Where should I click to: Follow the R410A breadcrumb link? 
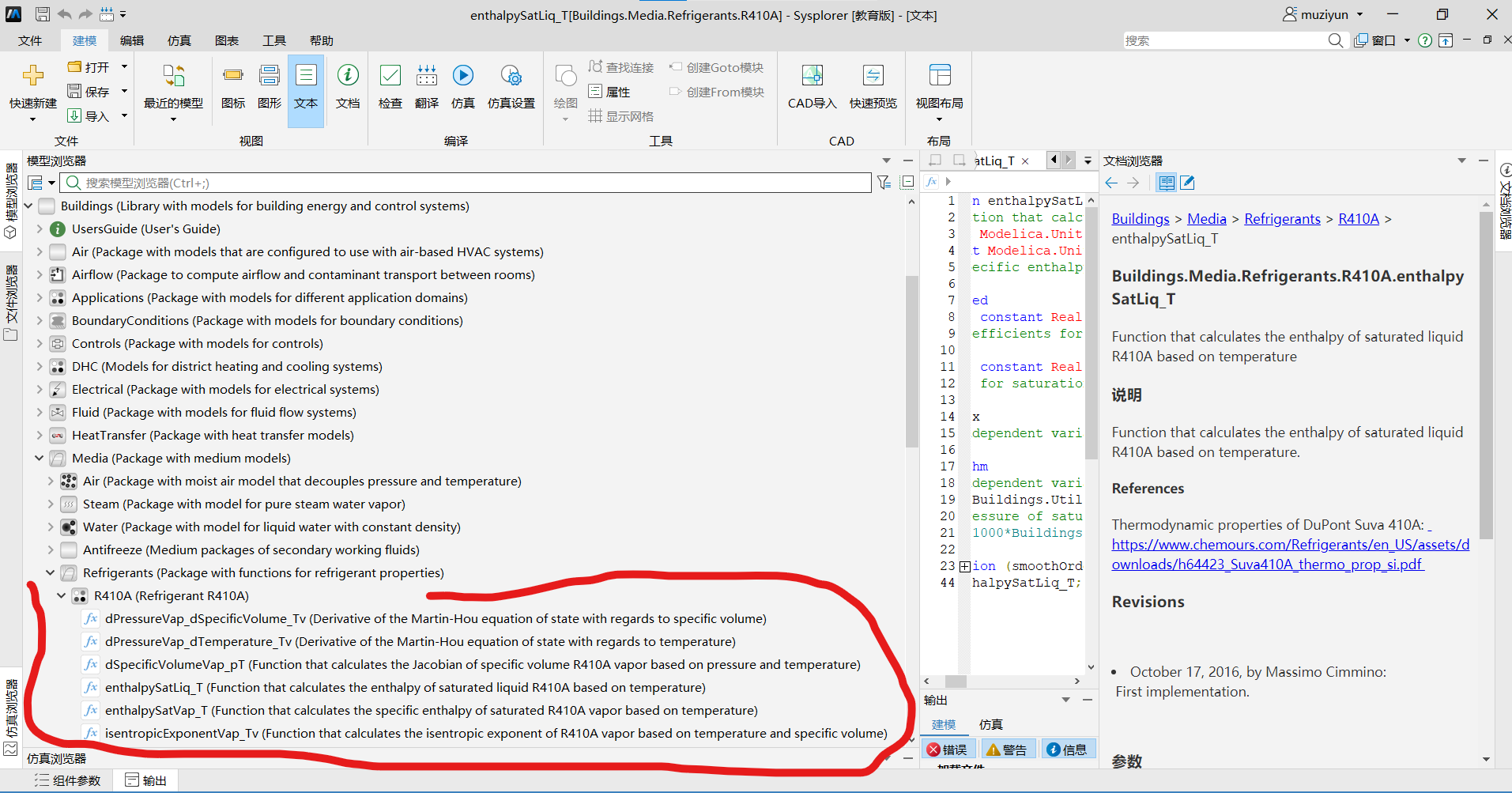[x=1359, y=219]
